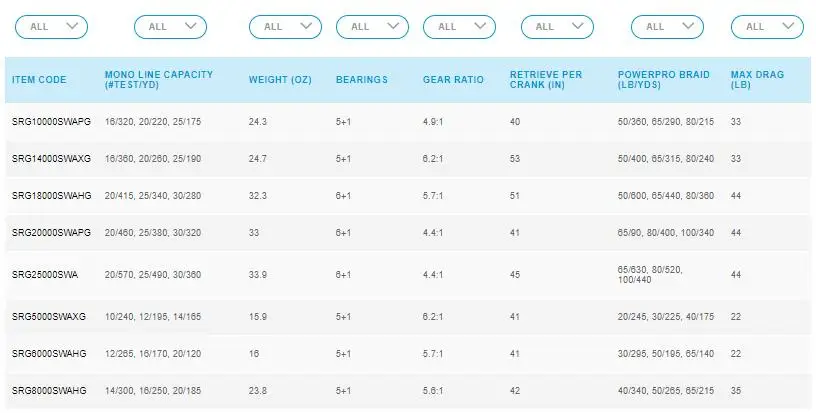Select the SRG25000SWA item code

tap(45, 275)
